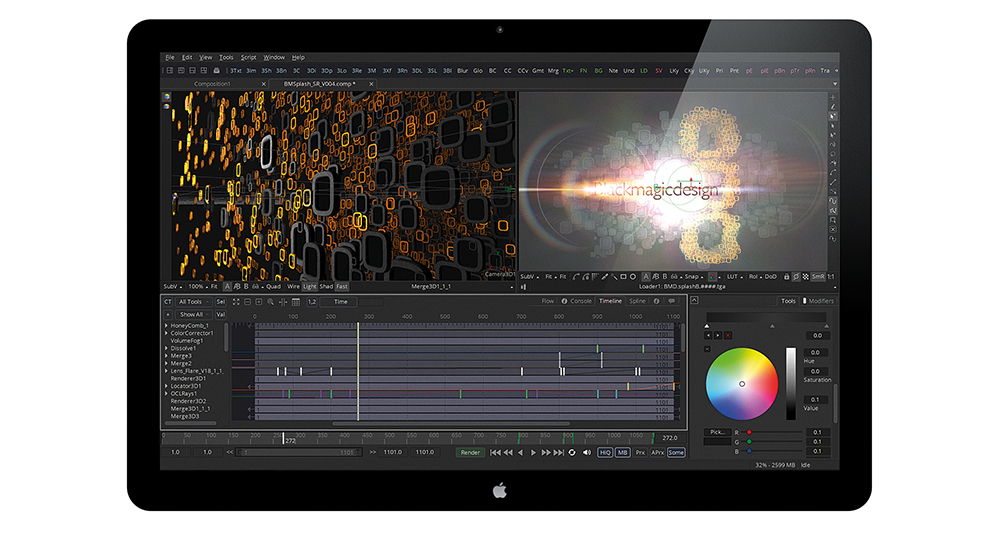1000x547 pixels.
Task: Click the Pick... color button
Action: click(716, 432)
